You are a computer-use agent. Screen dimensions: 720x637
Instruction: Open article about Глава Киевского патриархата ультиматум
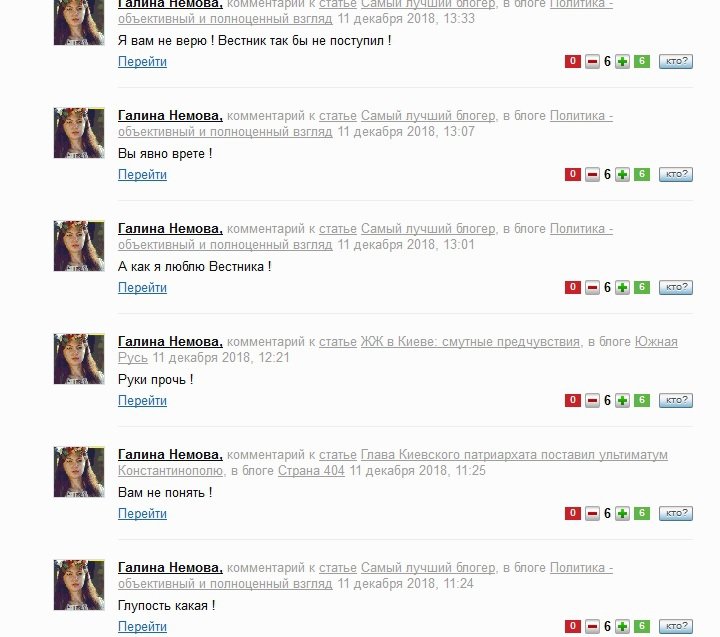coord(393,462)
